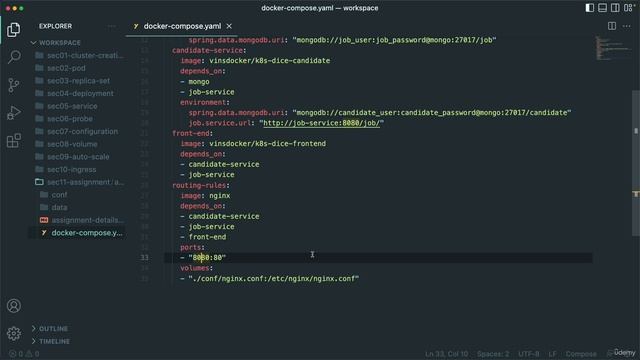Screen dimensions: 640x360
Task: Click the routing-rules: service key
Action: pos(201,185)
